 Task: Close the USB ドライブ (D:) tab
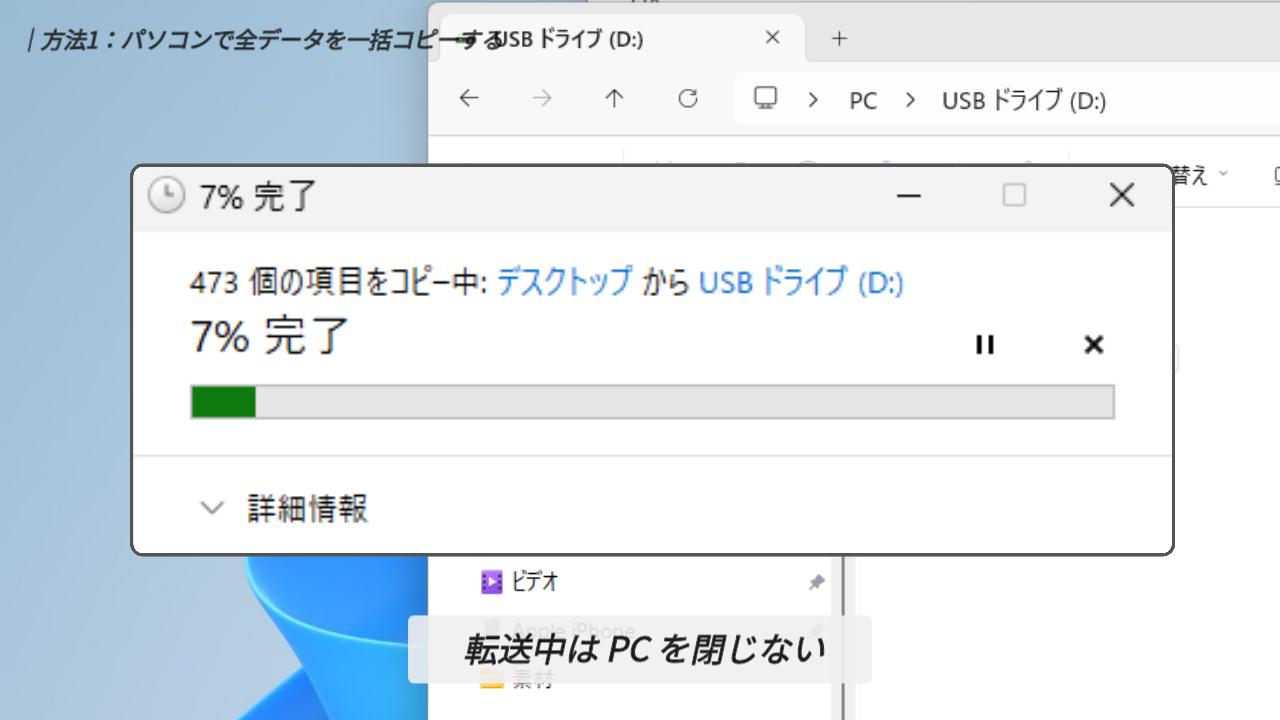(772, 38)
